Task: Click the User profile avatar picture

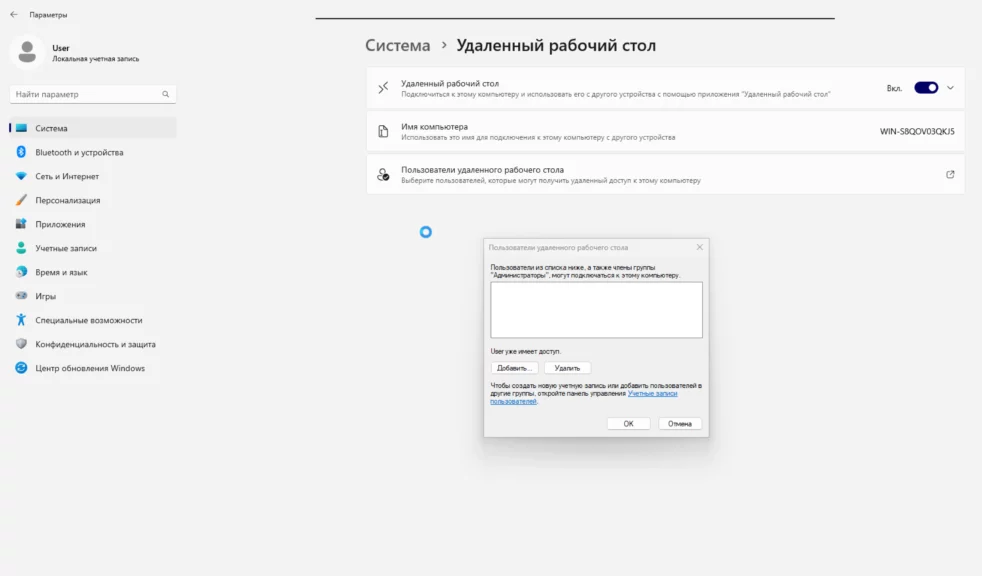Action: tap(27, 53)
